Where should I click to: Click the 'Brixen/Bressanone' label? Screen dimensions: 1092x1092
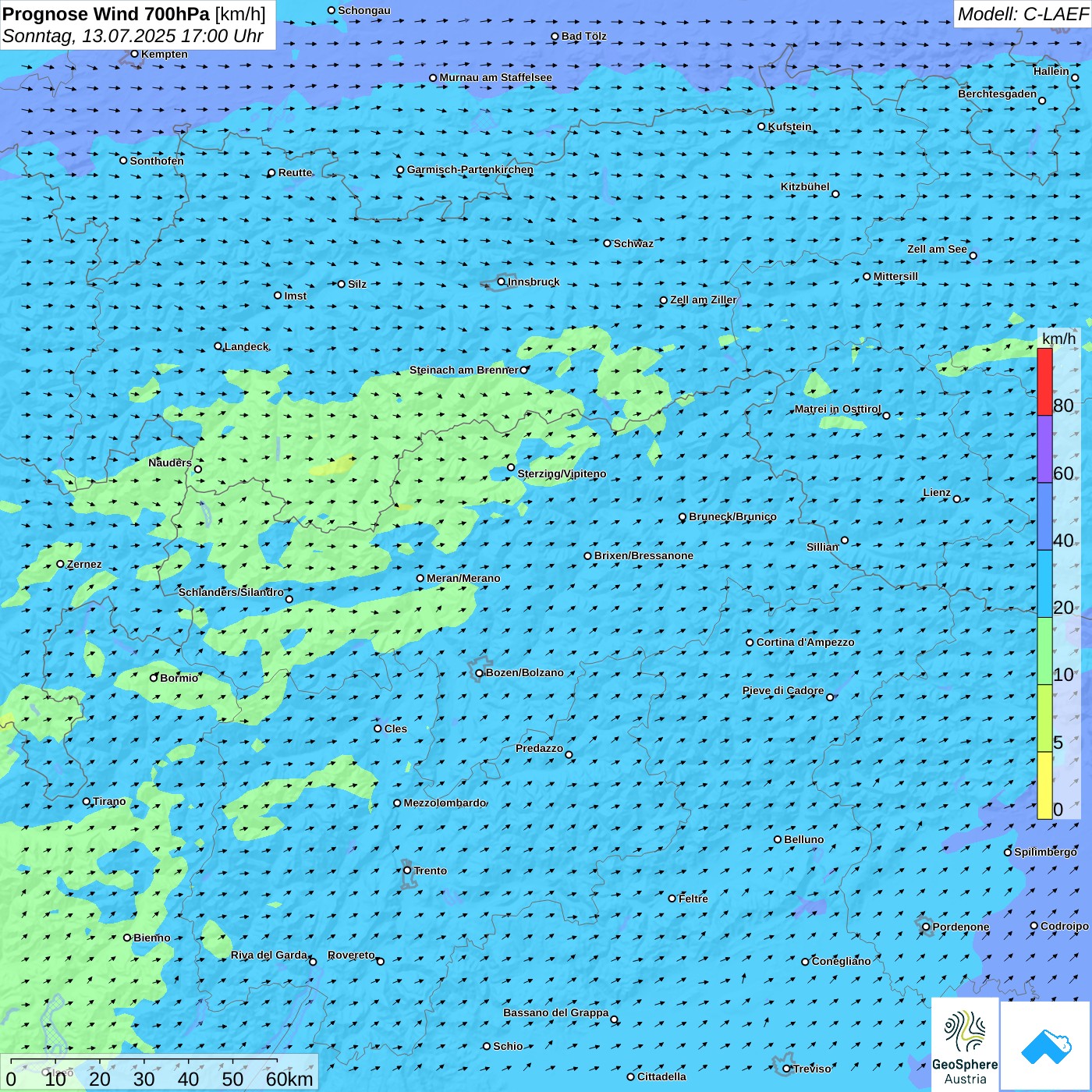(x=643, y=555)
